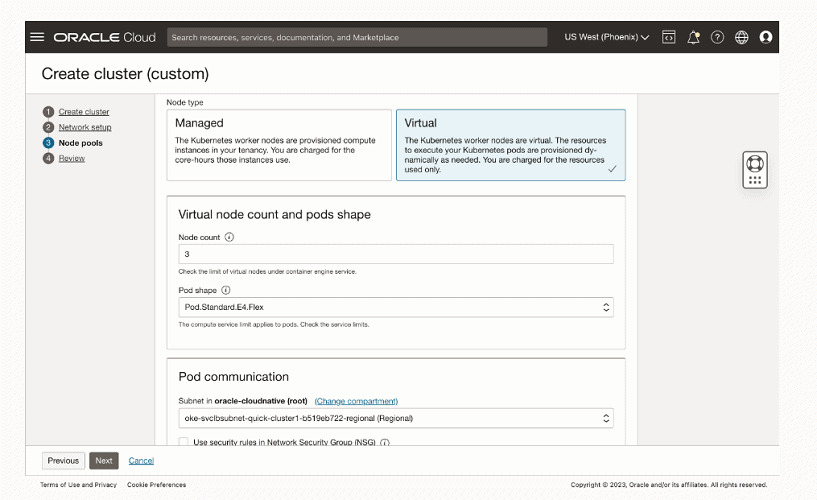Open the Cloud Shell developer tools icon
Viewport: 817px width, 500px height.
click(669, 37)
